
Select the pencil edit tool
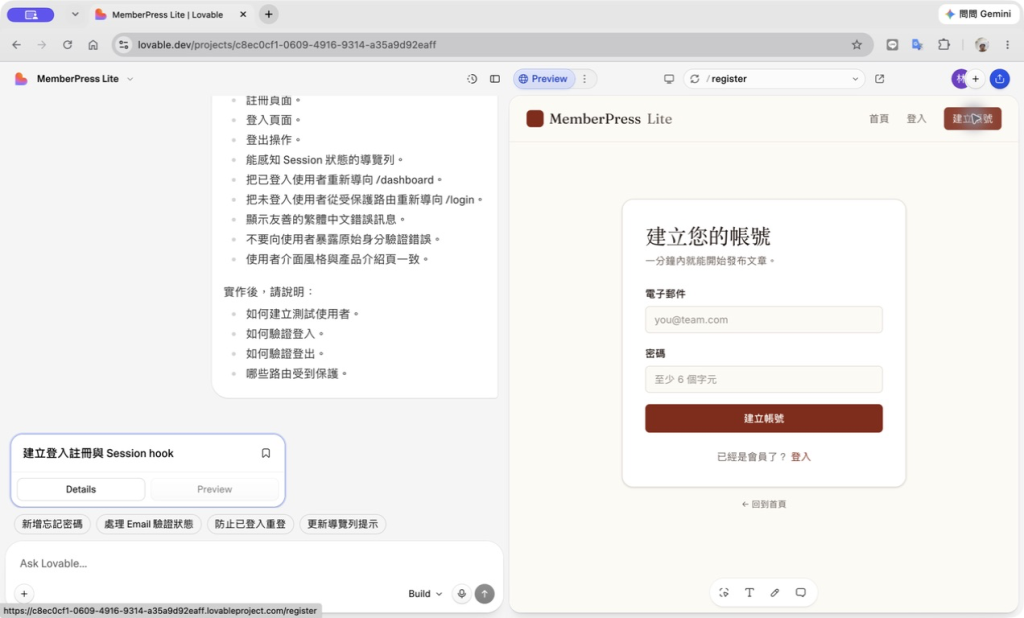775,593
